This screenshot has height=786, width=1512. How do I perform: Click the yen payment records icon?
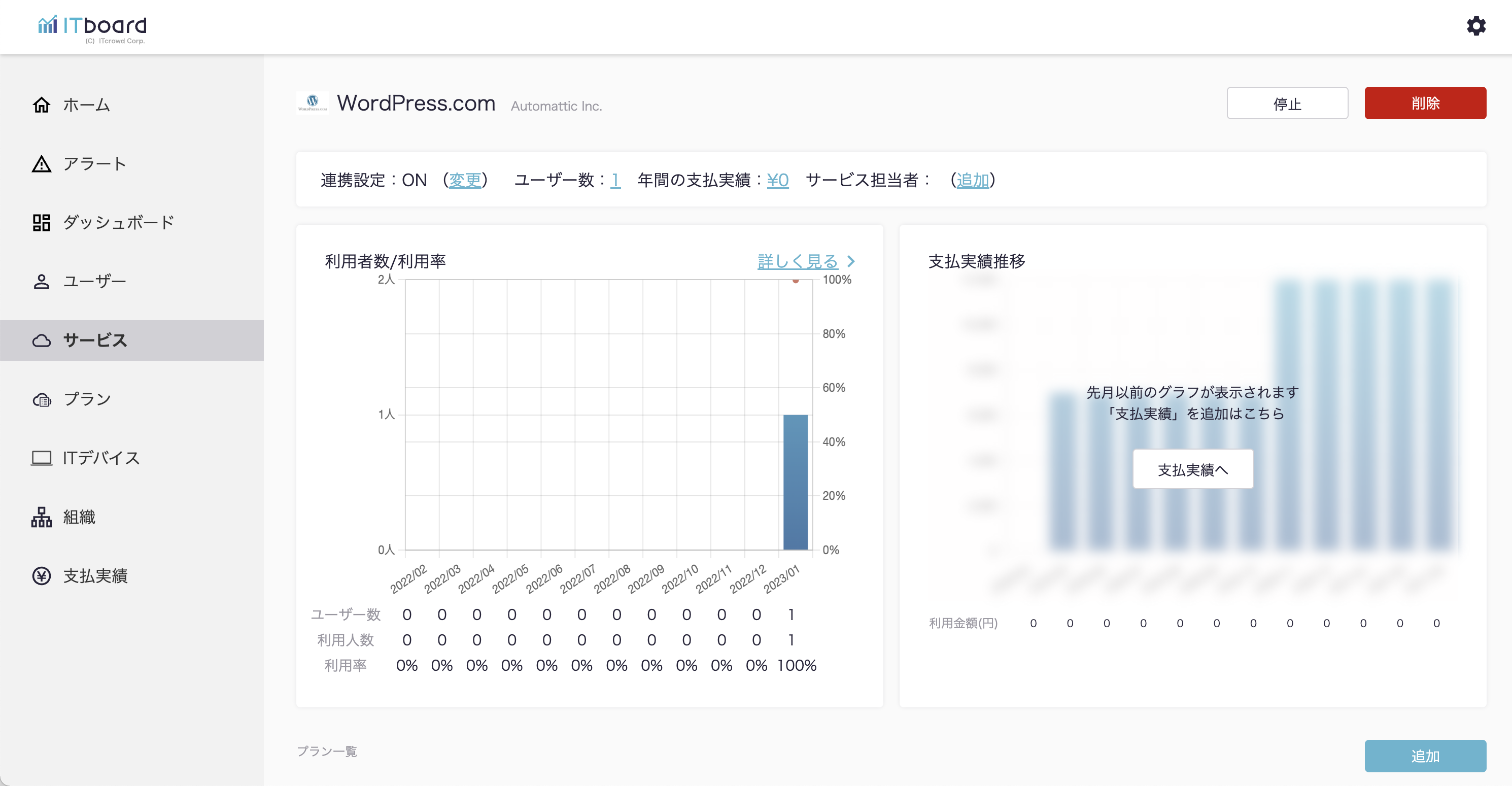(41, 576)
